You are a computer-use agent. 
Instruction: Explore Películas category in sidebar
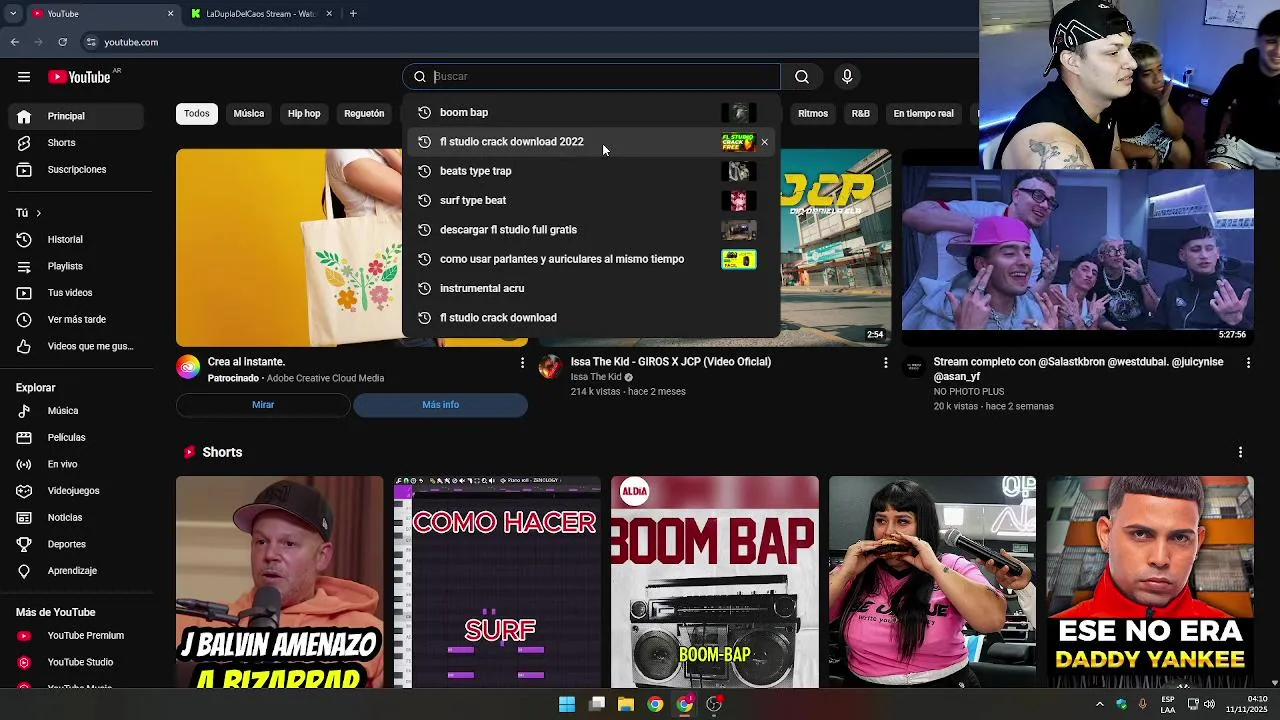tap(76, 438)
